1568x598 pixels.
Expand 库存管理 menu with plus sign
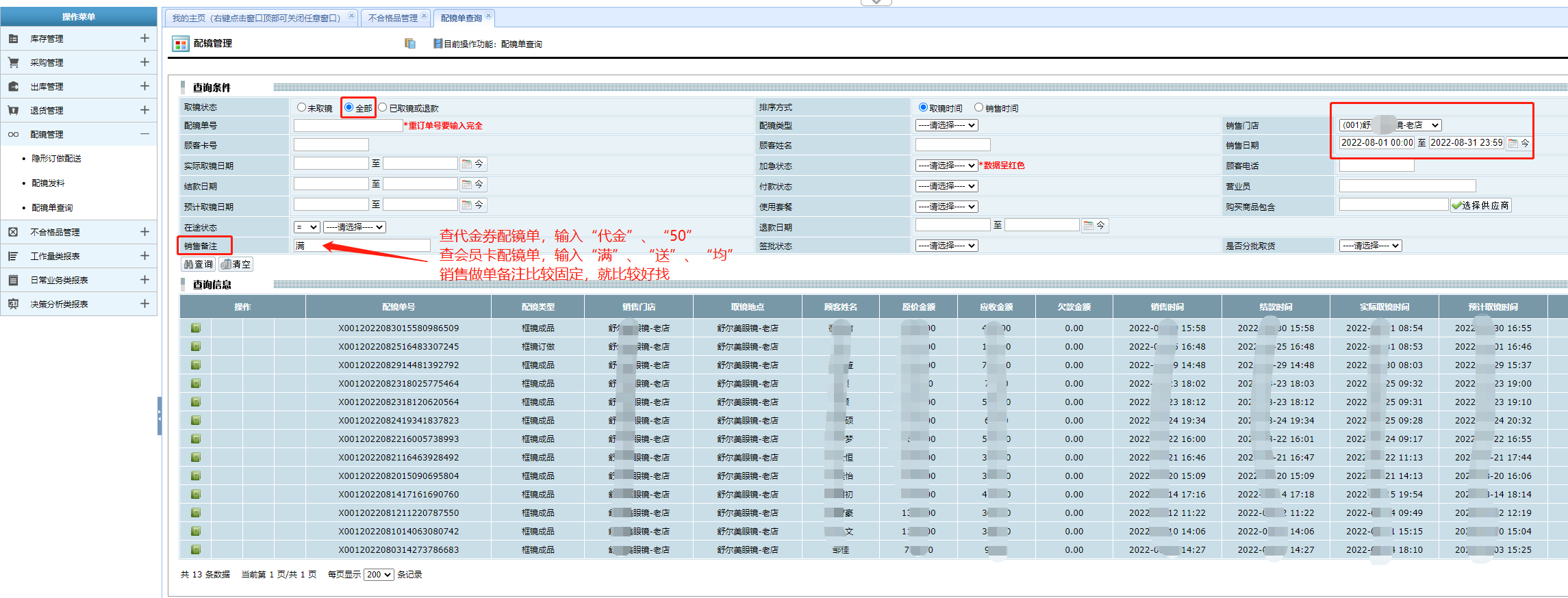tap(144, 38)
